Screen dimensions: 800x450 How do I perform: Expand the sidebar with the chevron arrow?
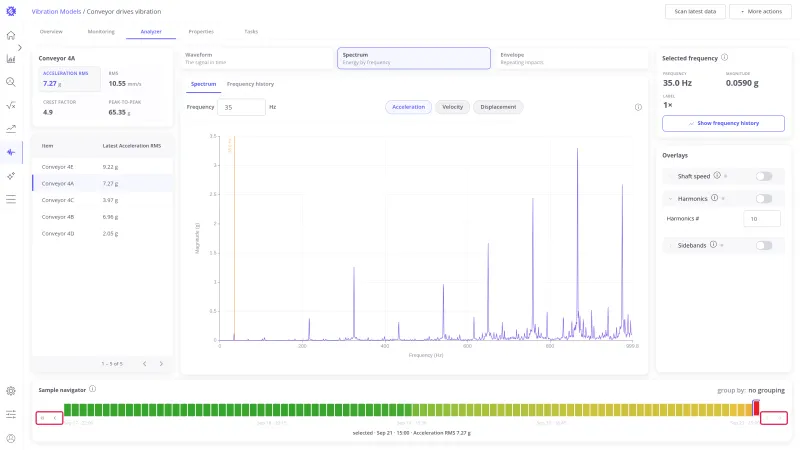click(x=19, y=47)
